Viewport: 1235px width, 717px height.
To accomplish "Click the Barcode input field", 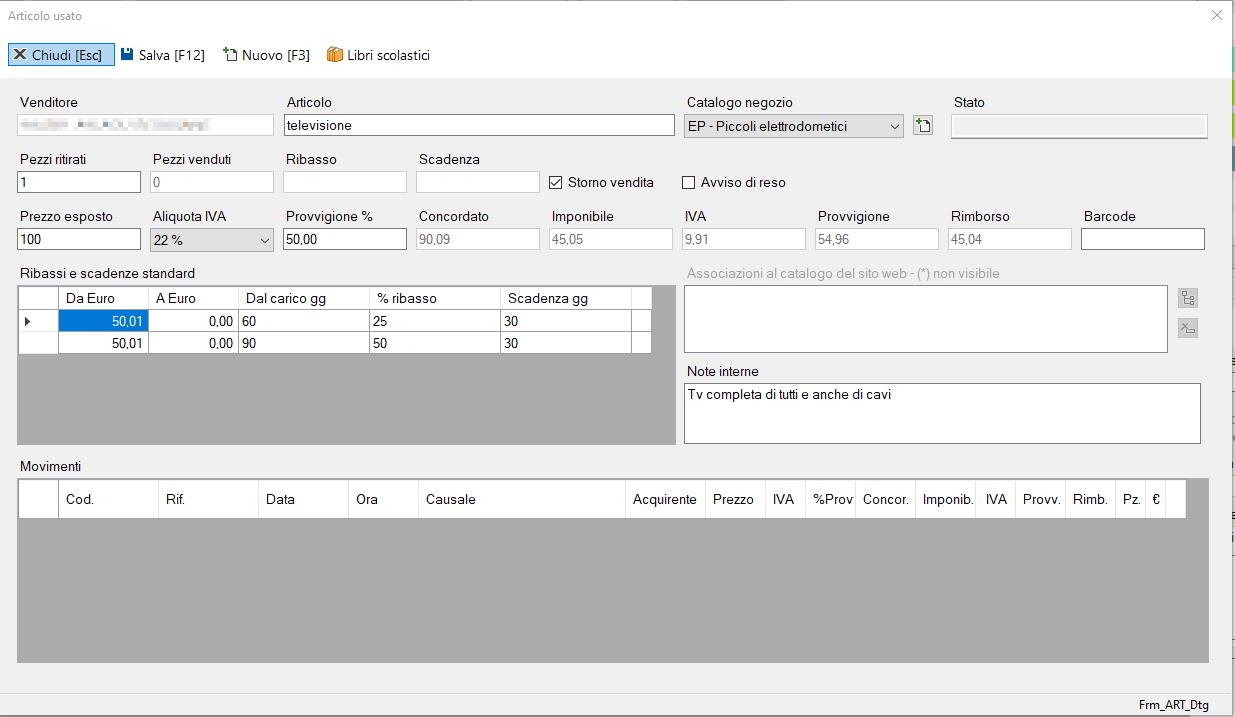I will (1143, 239).
